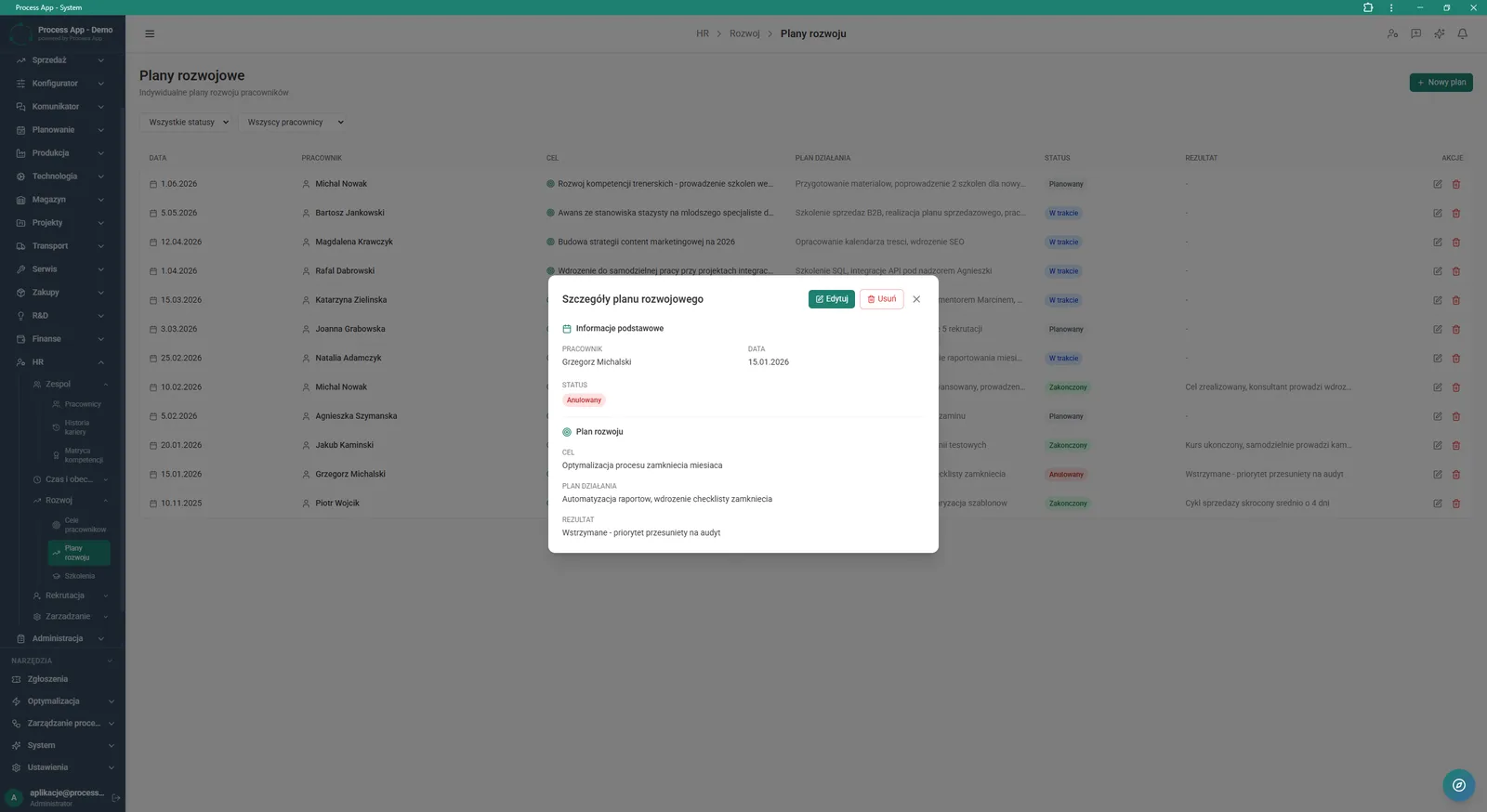This screenshot has height=812, width=1487.
Task: Collapse the NARZĘDZIA section header
Action: click(x=61, y=661)
